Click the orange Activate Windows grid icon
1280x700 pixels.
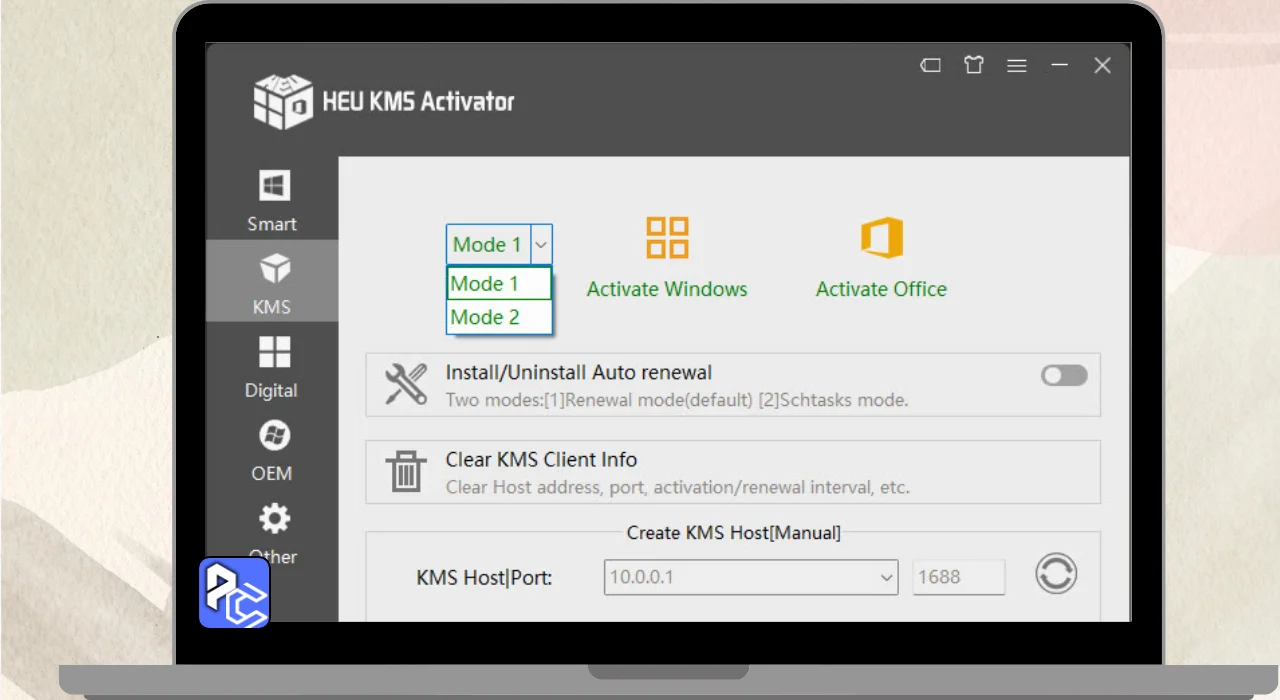pyautogui.click(x=667, y=238)
